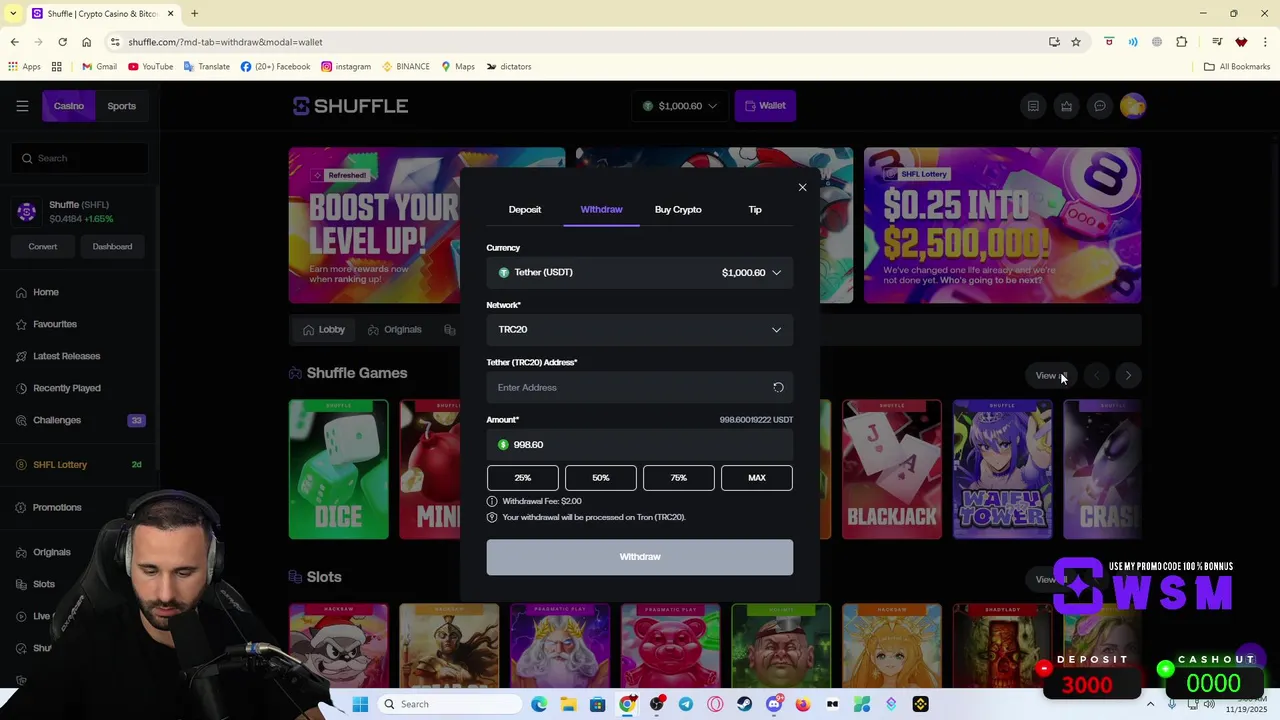This screenshot has height=720, width=1280.
Task: Open the chat icon in header
Action: point(1100,106)
